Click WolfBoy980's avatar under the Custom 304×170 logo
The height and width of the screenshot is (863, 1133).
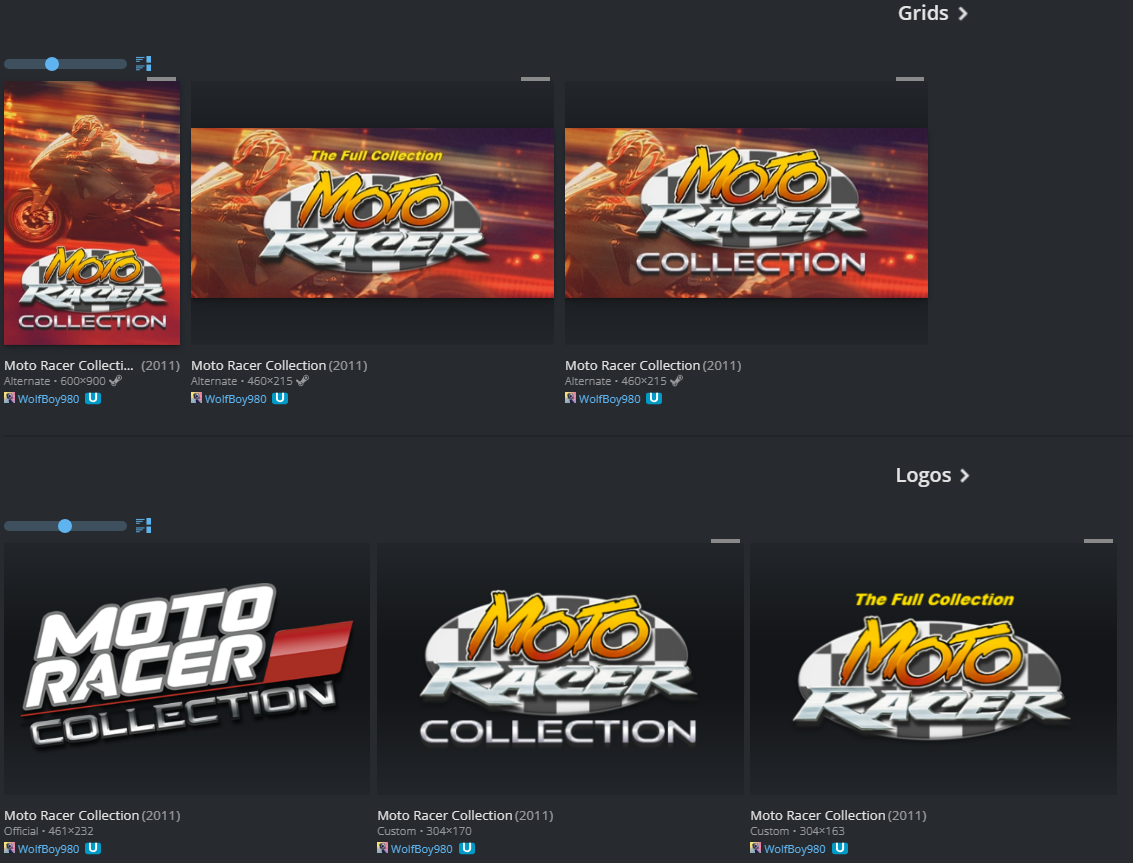(x=382, y=848)
